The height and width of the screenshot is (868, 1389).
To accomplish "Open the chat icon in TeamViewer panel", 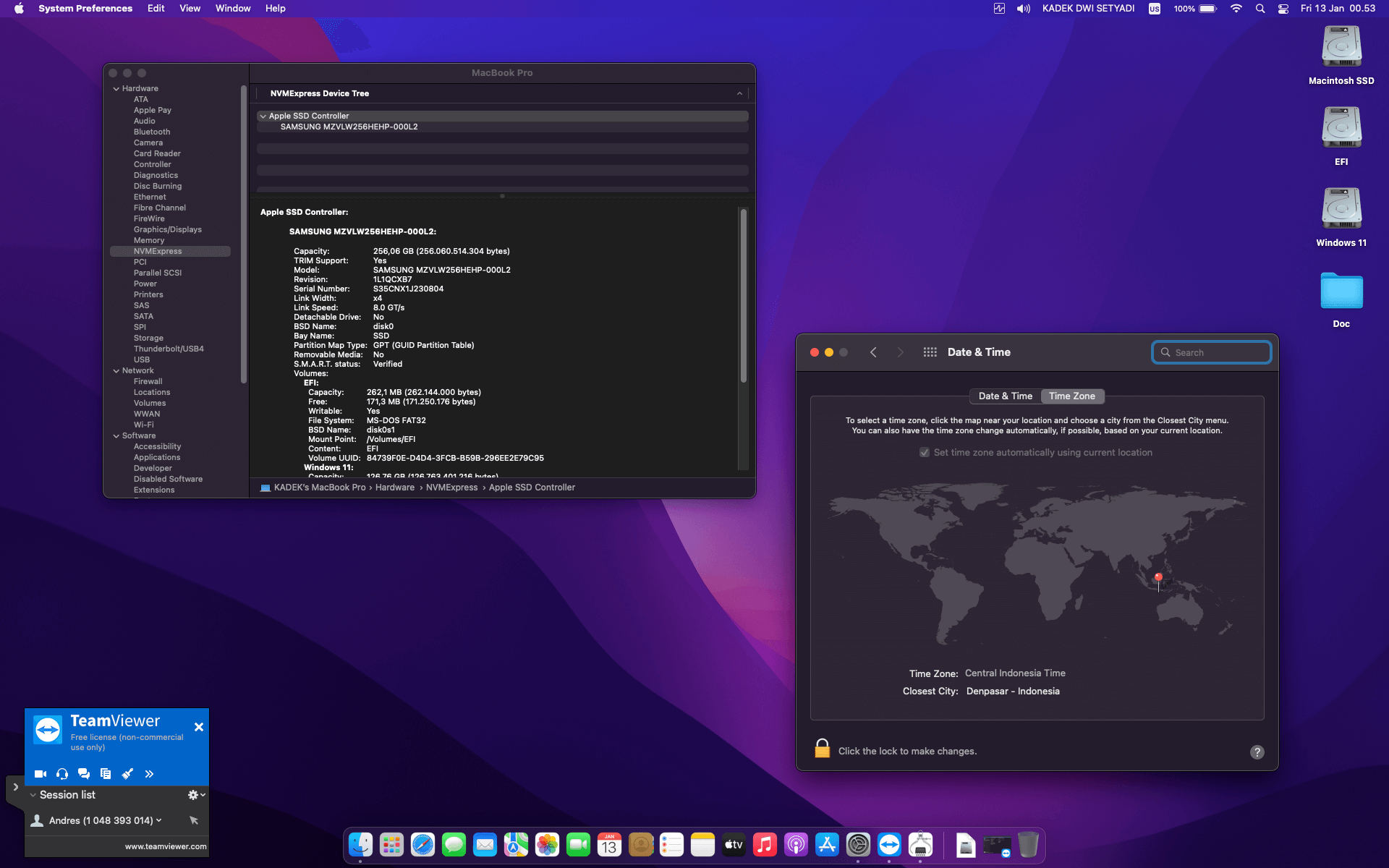I will (x=84, y=773).
